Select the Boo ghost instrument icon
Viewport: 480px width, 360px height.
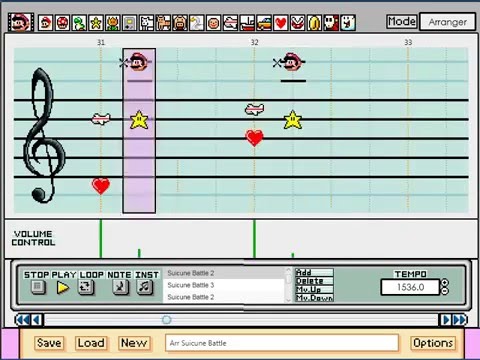[x=348, y=23]
